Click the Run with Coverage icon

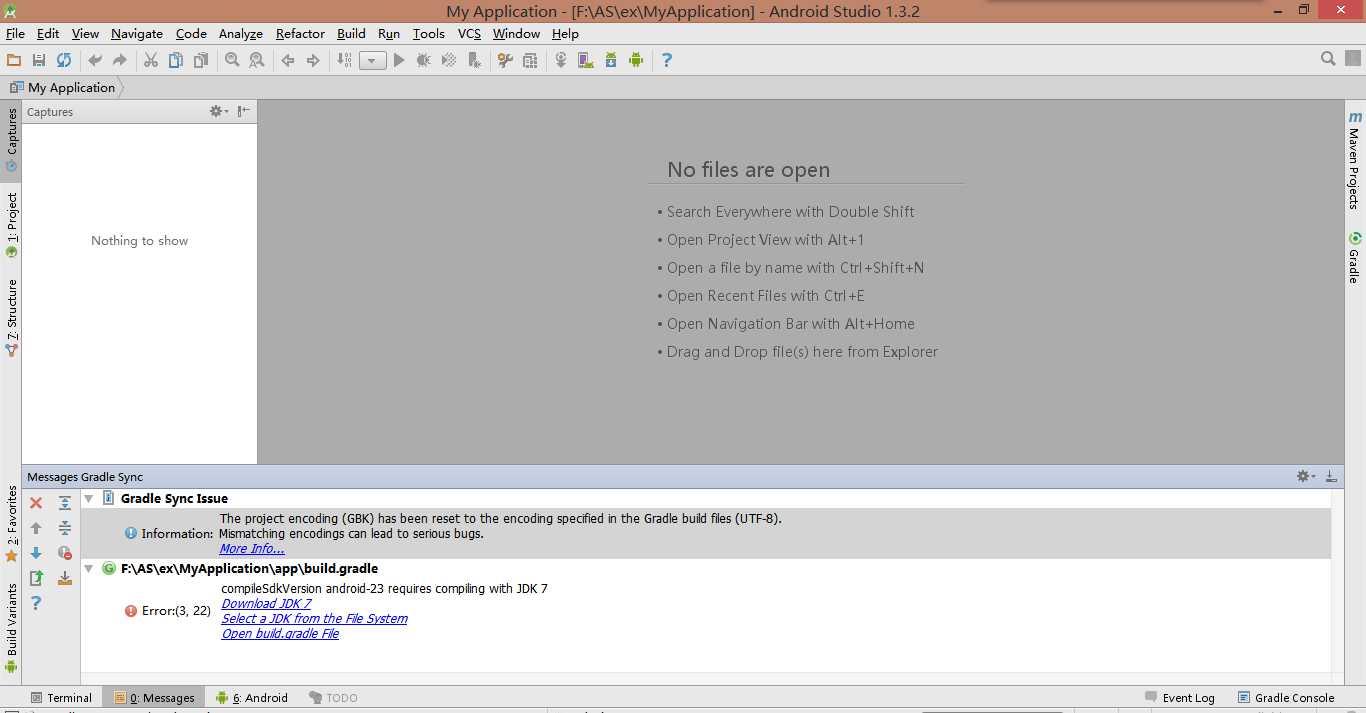pos(449,60)
